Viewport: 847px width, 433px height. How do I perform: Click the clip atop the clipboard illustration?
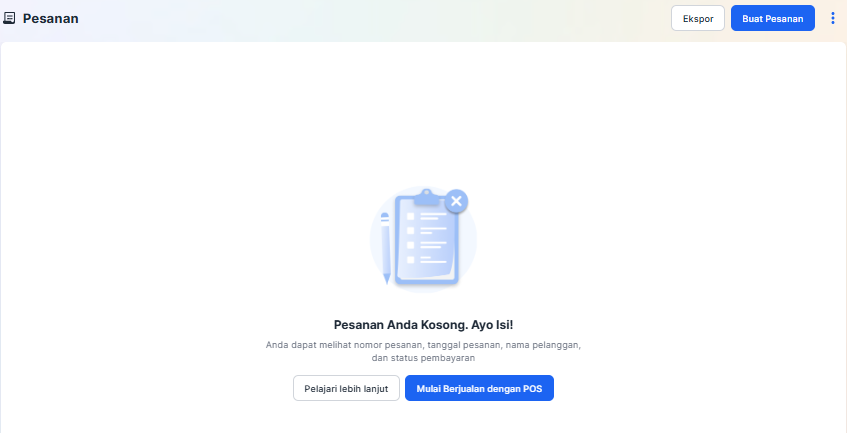(x=425, y=196)
